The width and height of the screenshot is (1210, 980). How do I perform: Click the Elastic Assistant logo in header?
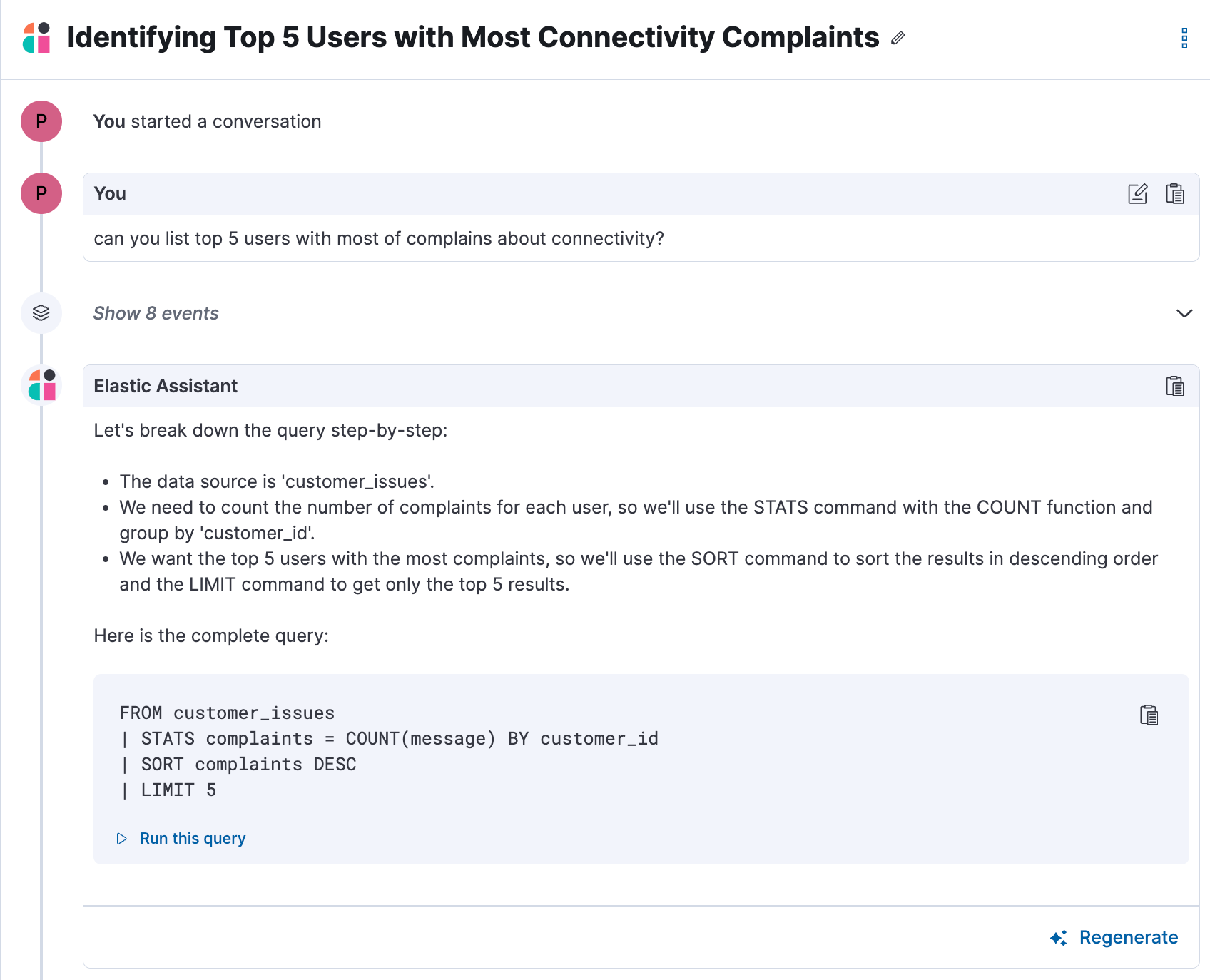click(36, 38)
